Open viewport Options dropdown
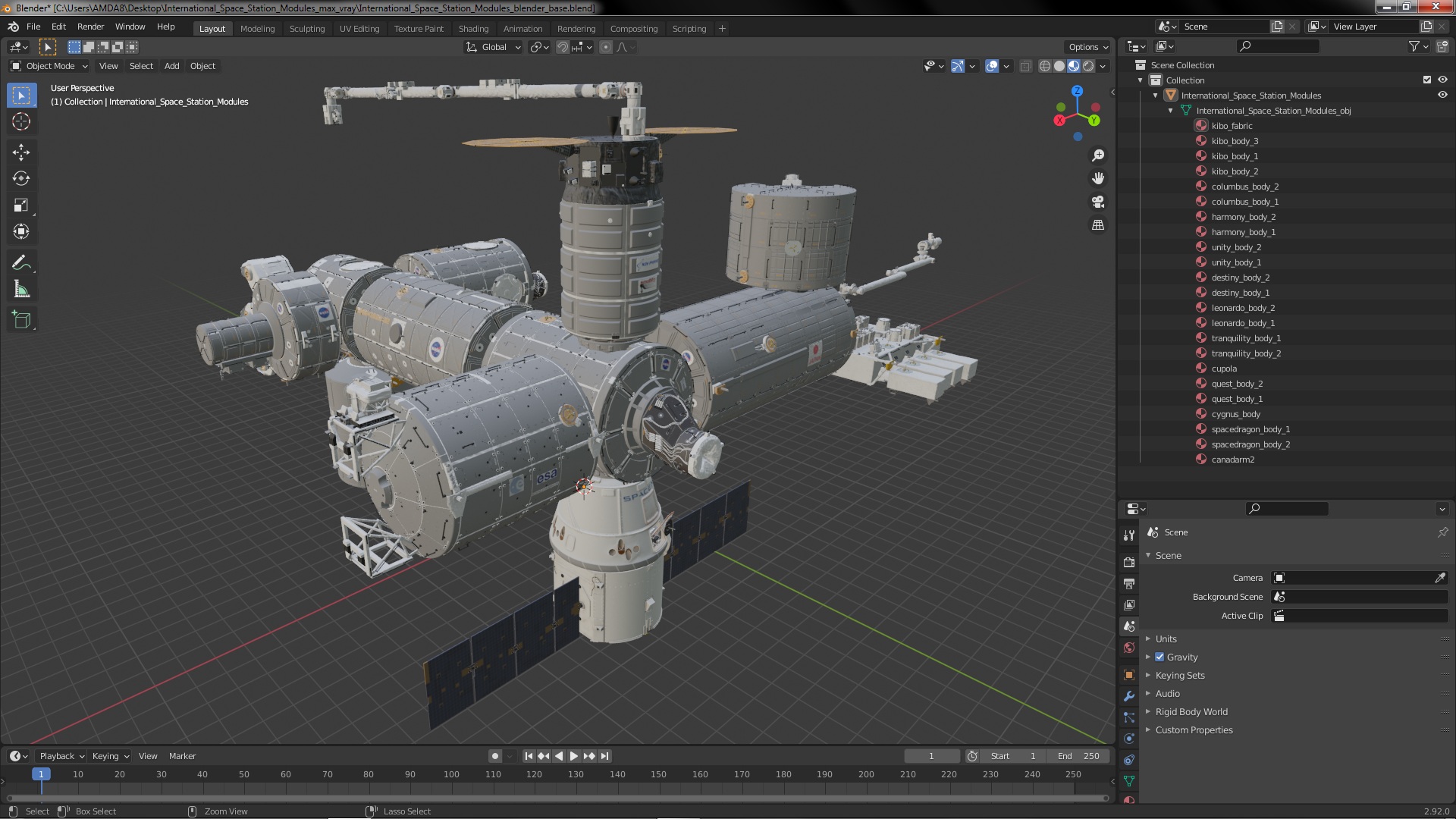The height and width of the screenshot is (819, 1456). tap(1088, 47)
